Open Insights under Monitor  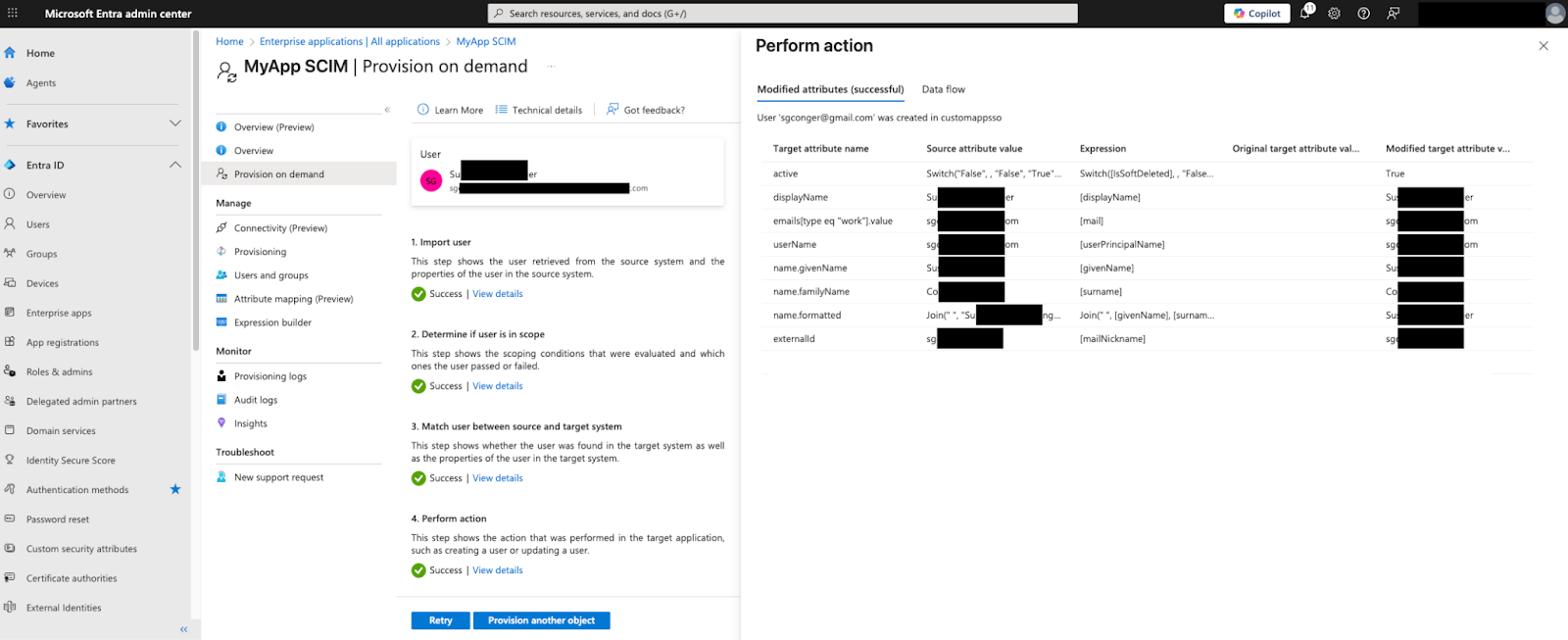coord(251,423)
